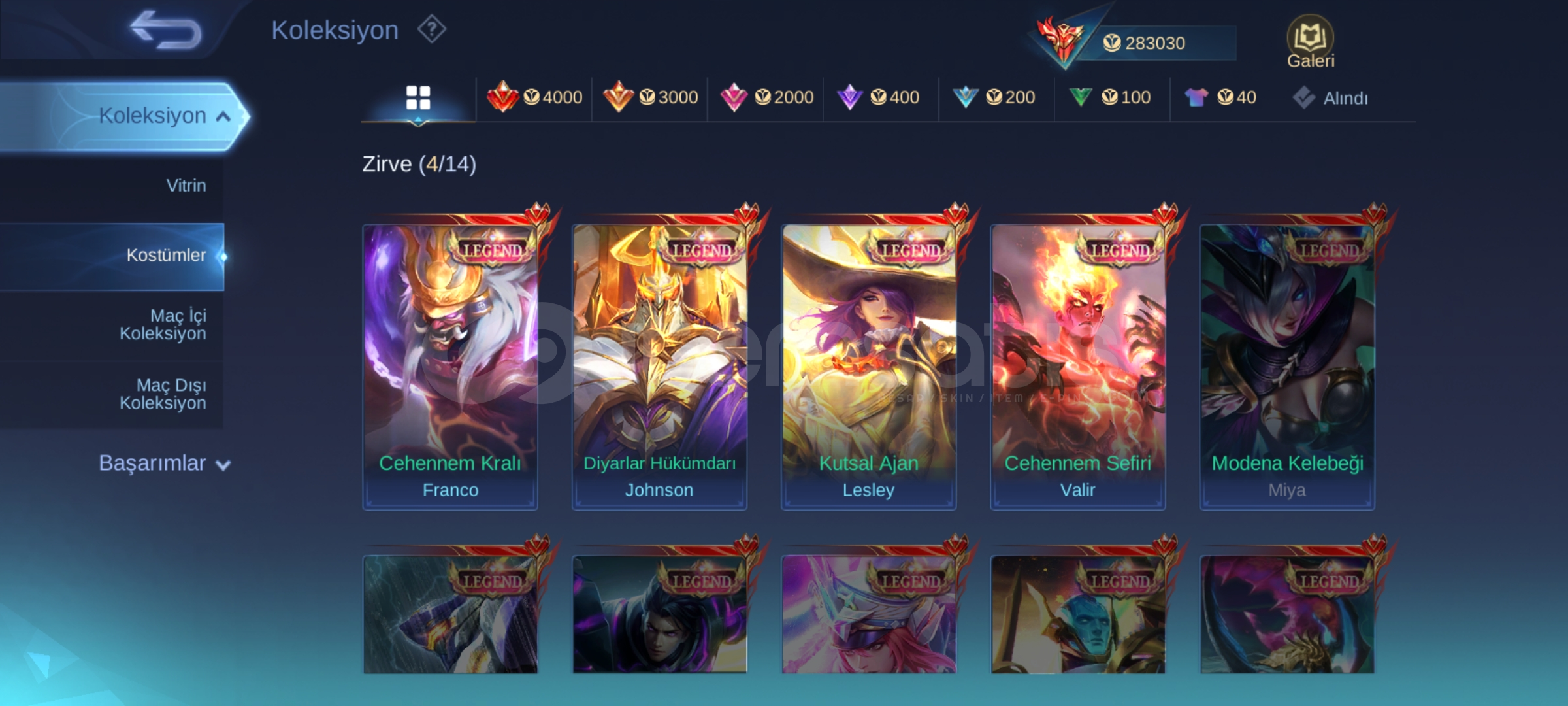This screenshot has height=706, width=1568.
Task: Filter by 2000-point pink gem tier
Action: (766, 97)
